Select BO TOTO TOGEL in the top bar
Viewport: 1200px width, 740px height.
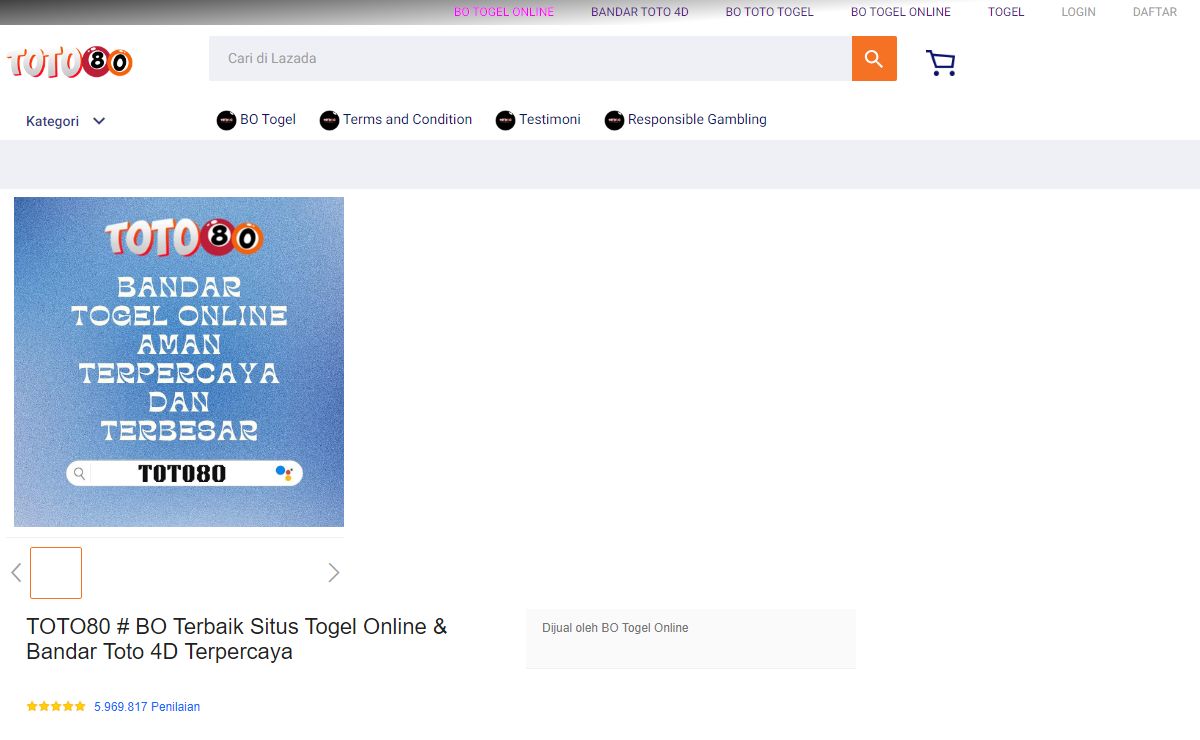(x=769, y=12)
